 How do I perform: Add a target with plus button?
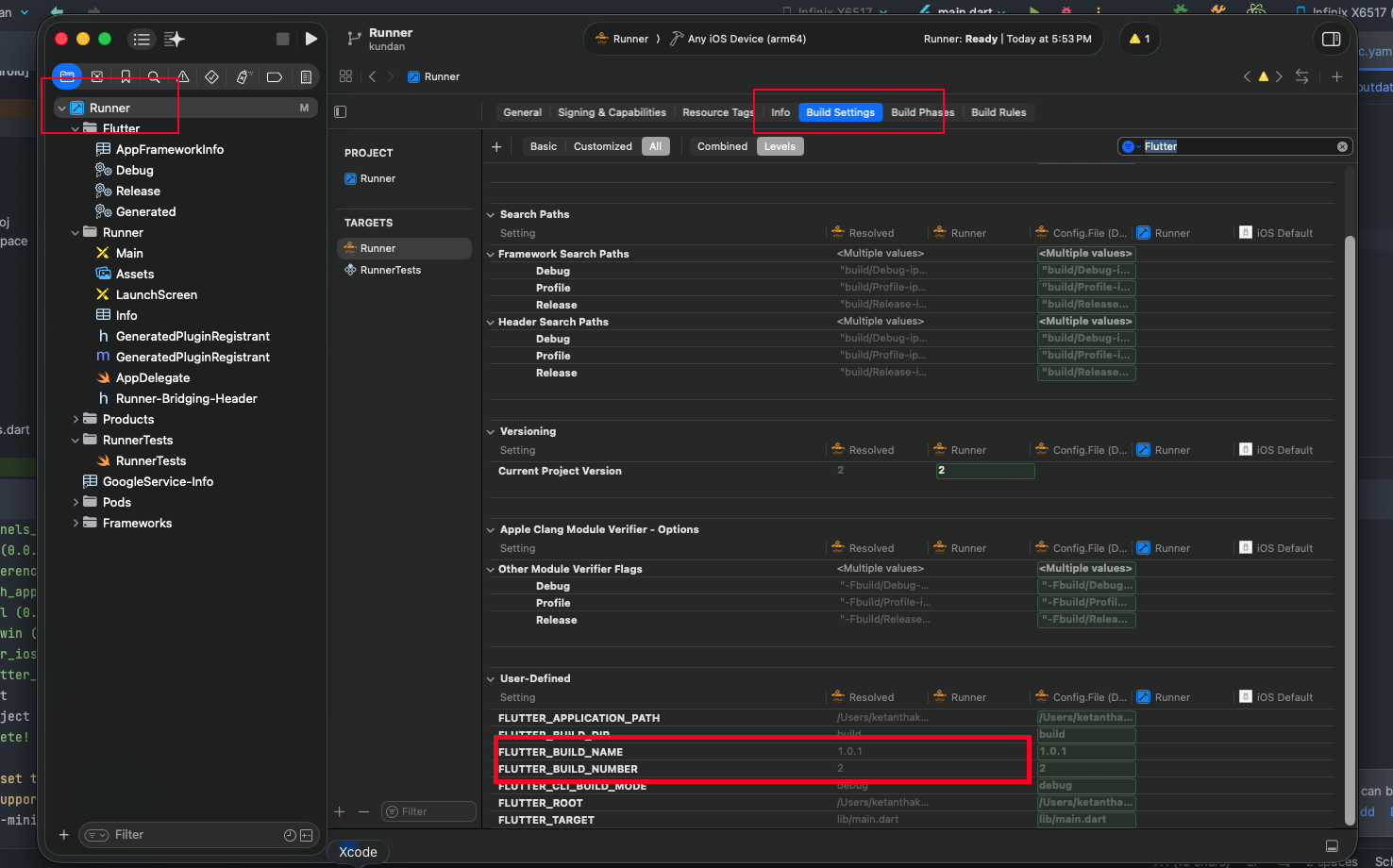[x=340, y=811]
